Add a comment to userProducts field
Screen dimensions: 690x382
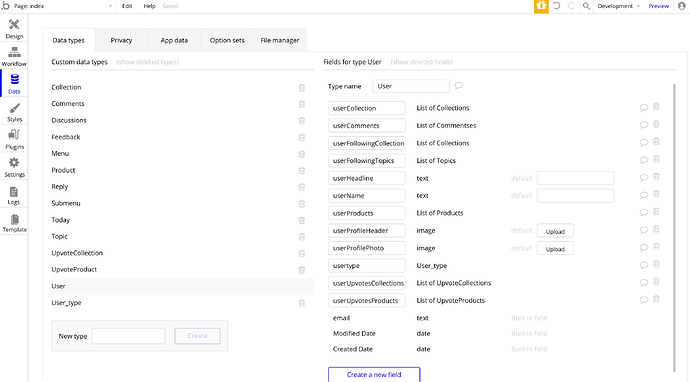click(644, 213)
